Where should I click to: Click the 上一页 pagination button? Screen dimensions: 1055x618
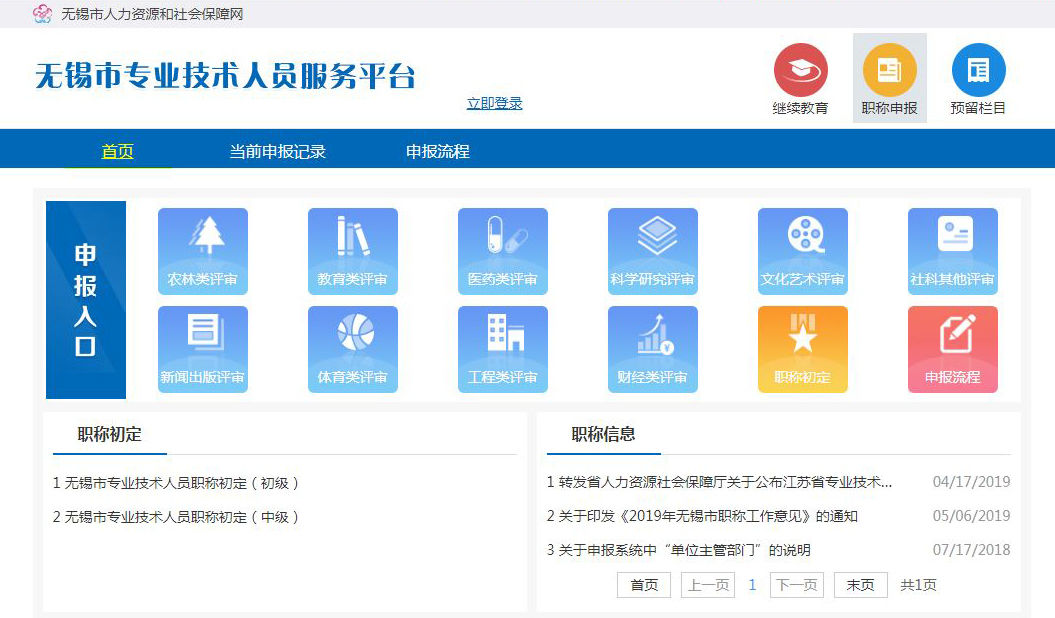pos(708,585)
